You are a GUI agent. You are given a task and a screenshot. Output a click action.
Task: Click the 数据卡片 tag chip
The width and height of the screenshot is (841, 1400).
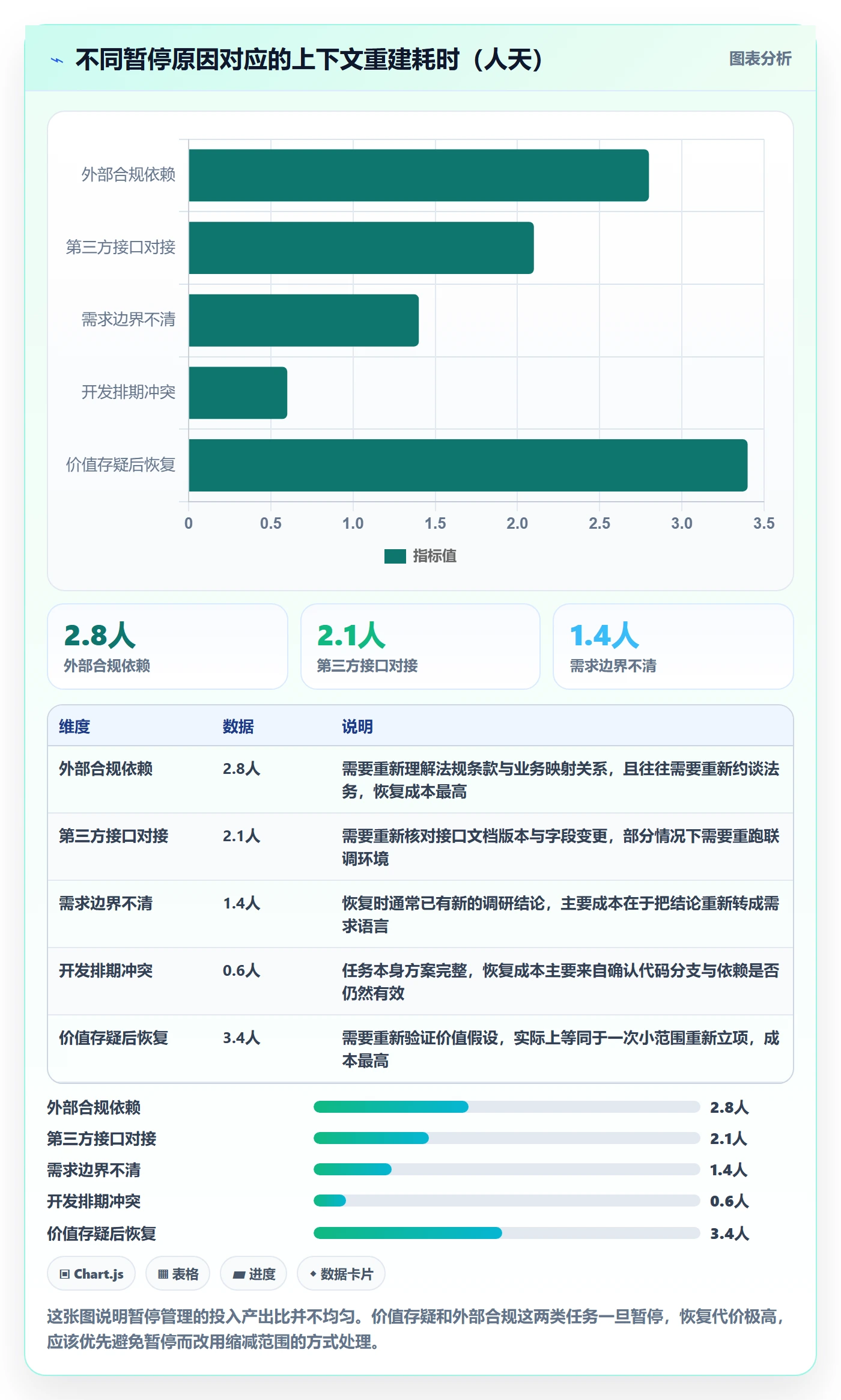tap(341, 1274)
